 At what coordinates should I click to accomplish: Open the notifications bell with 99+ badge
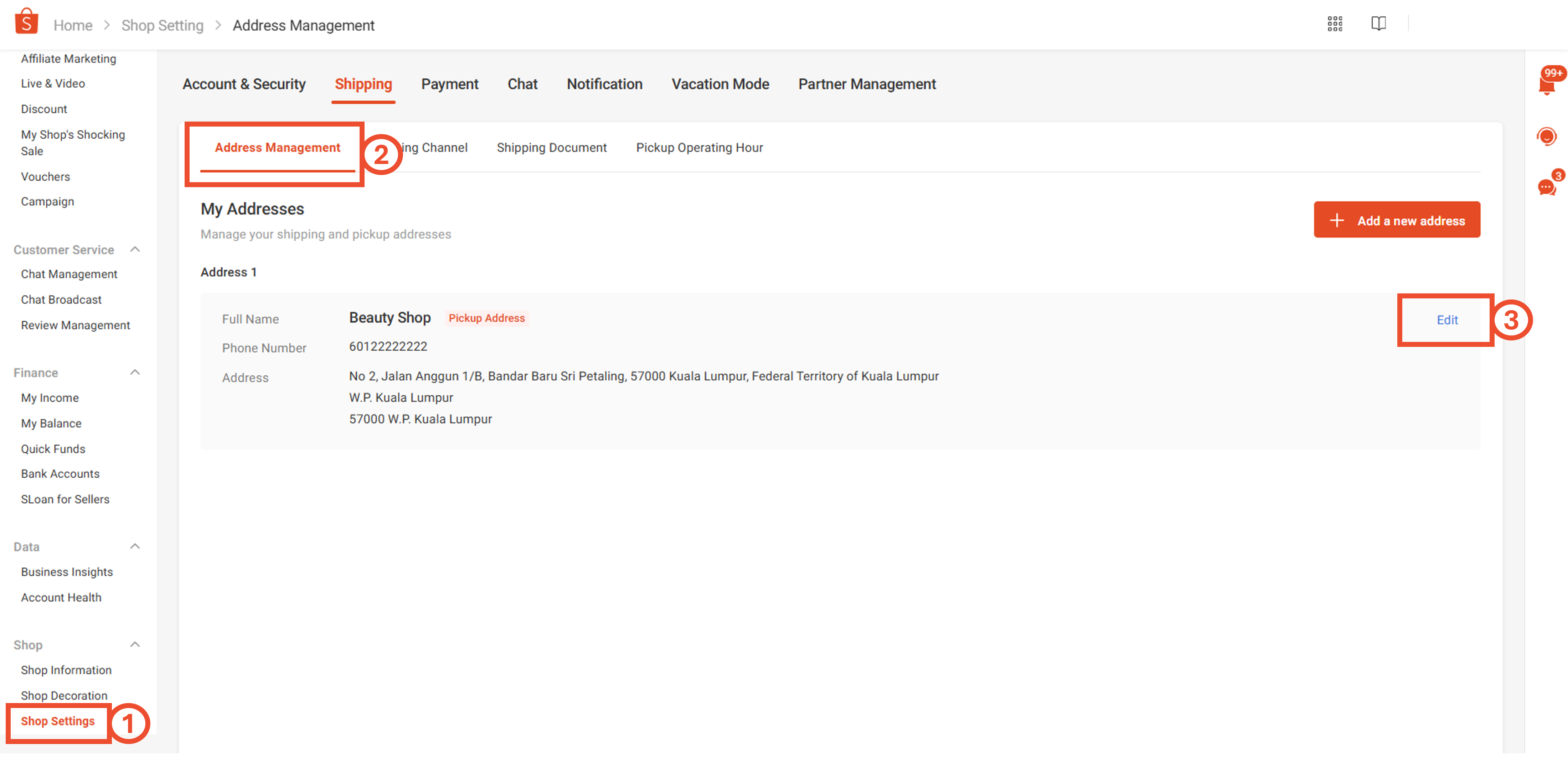pos(1546,85)
